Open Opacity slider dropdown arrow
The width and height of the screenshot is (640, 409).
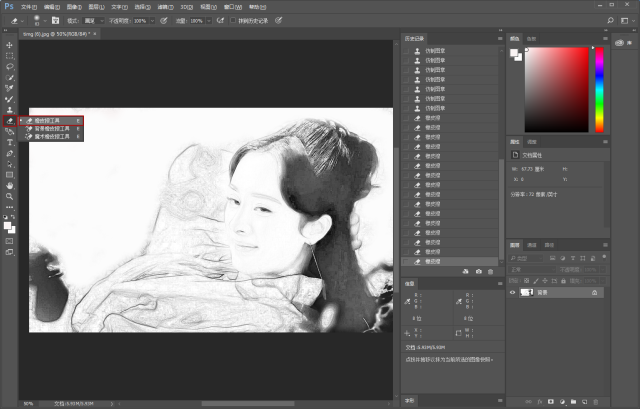(152, 20)
